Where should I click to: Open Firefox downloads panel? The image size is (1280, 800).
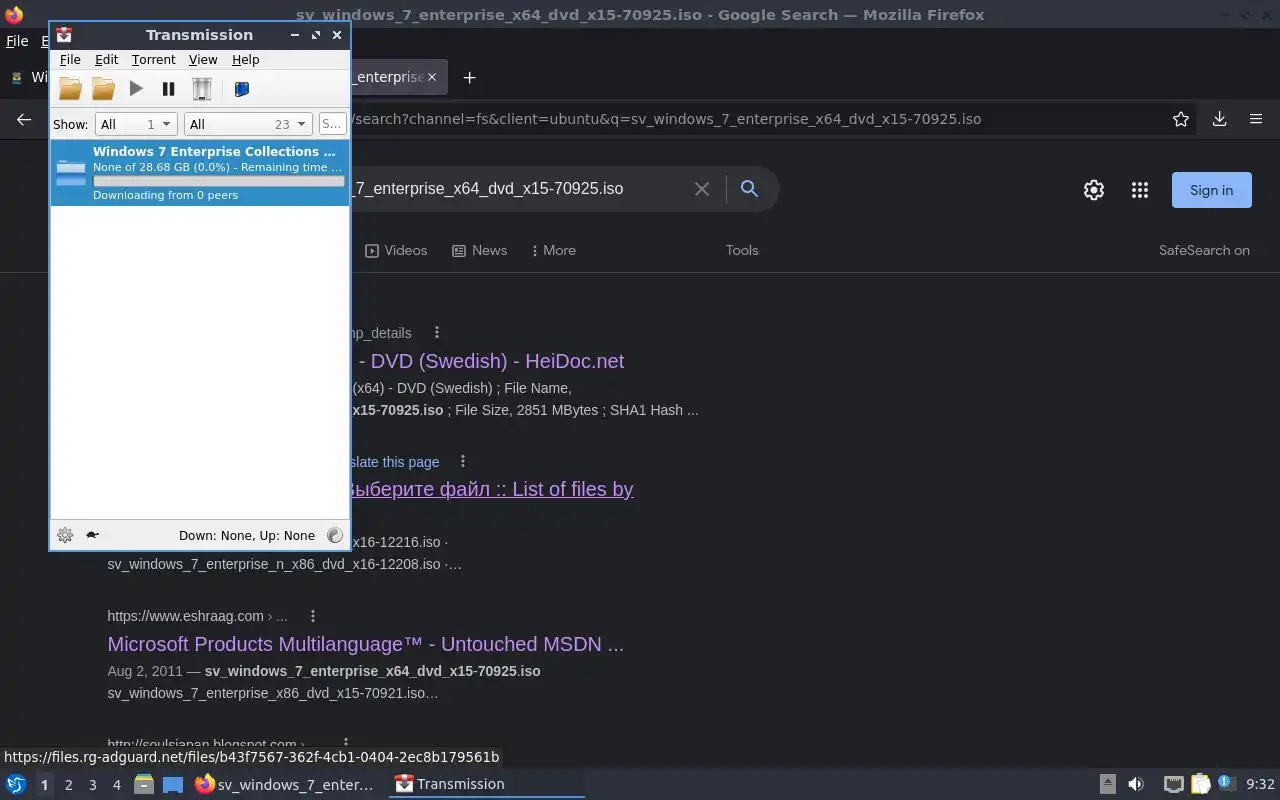click(x=1219, y=119)
